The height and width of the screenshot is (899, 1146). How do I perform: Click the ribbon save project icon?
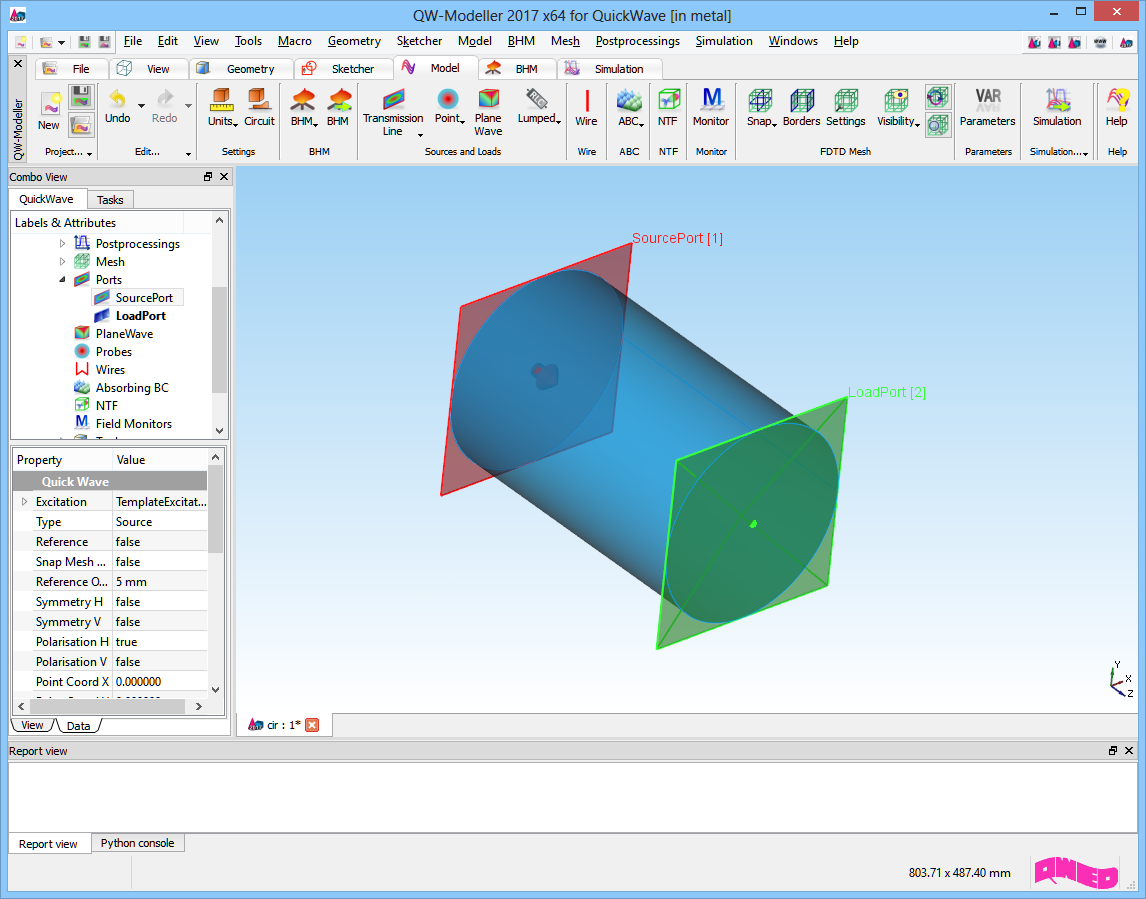[x=81, y=97]
